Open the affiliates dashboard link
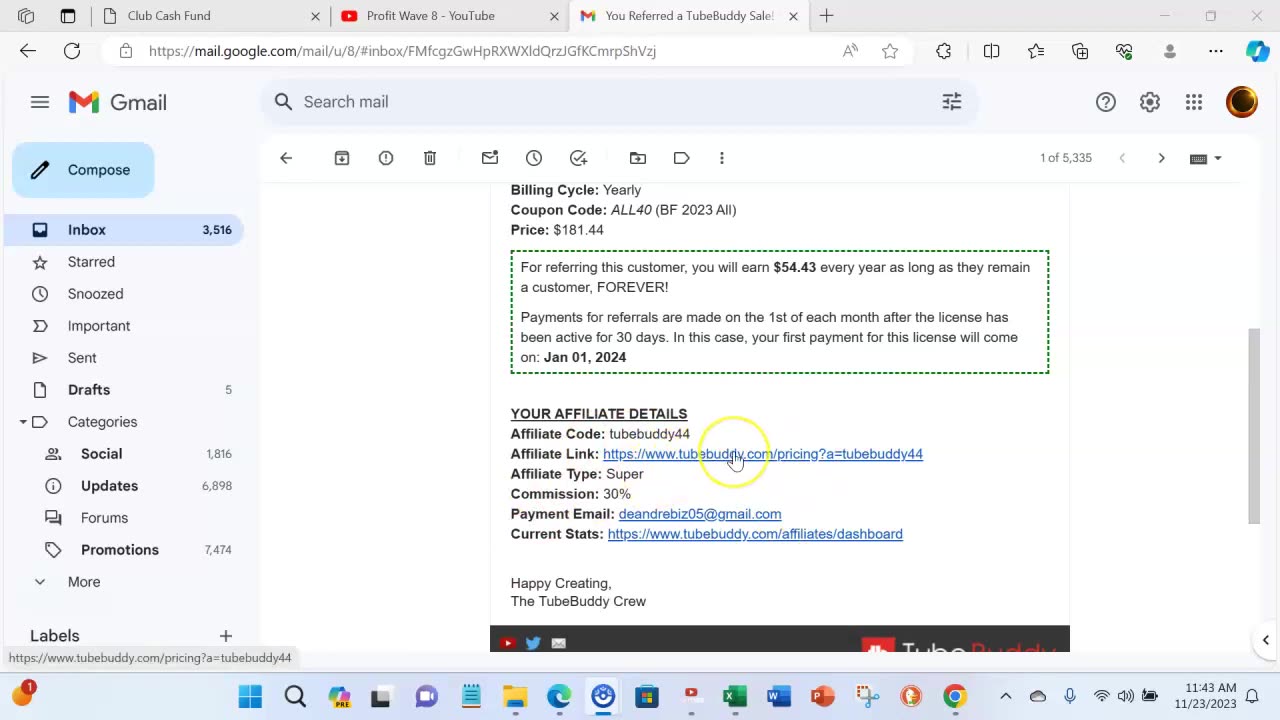Image resolution: width=1280 pixels, height=720 pixels. coord(755,534)
